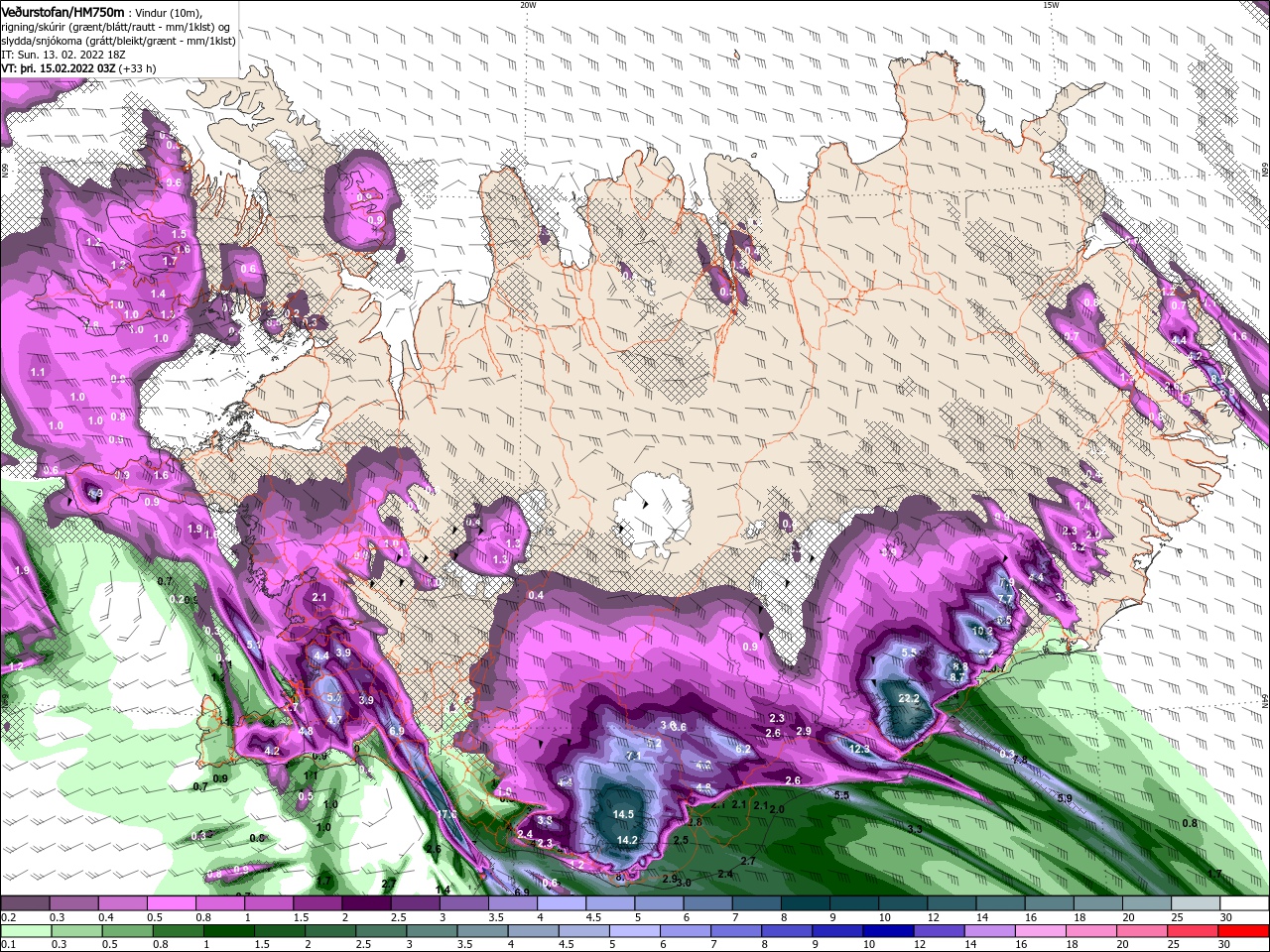This screenshot has height=952, width=1270.
Task: Click the 6.2 precipitation value
Action: pyautogui.click(x=743, y=749)
